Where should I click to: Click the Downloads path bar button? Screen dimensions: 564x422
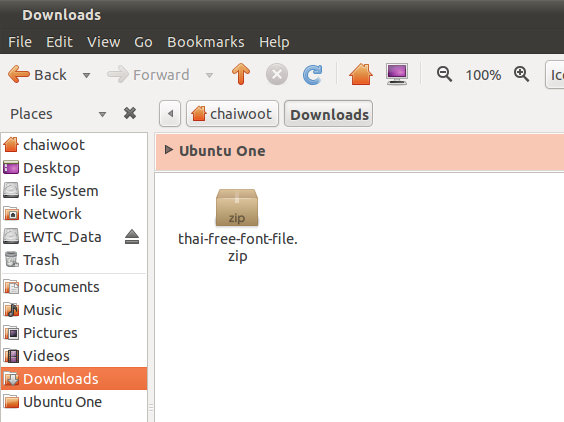pos(329,114)
